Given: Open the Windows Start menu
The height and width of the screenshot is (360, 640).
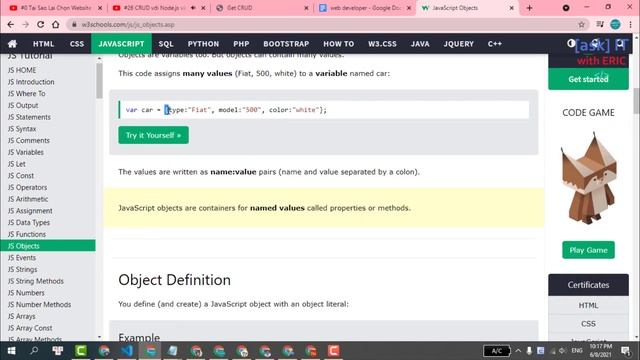Looking at the screenshot, I should (x=11, y=351).
